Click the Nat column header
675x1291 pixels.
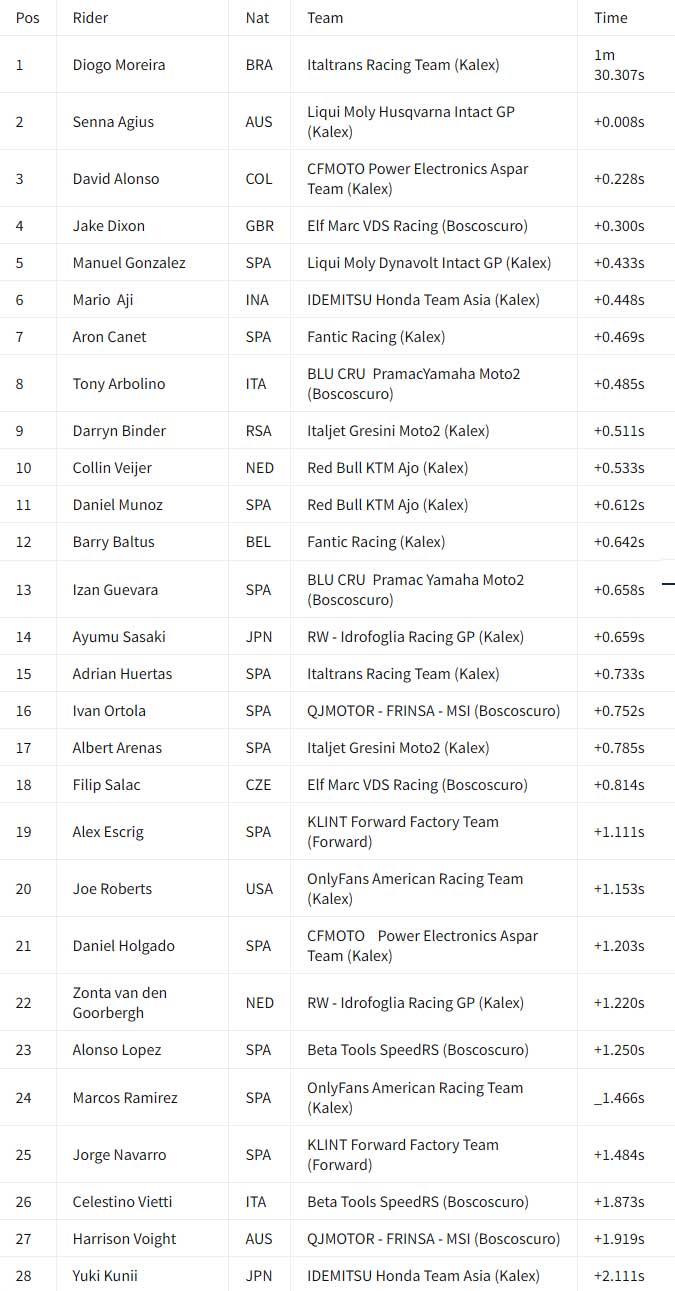257,18
